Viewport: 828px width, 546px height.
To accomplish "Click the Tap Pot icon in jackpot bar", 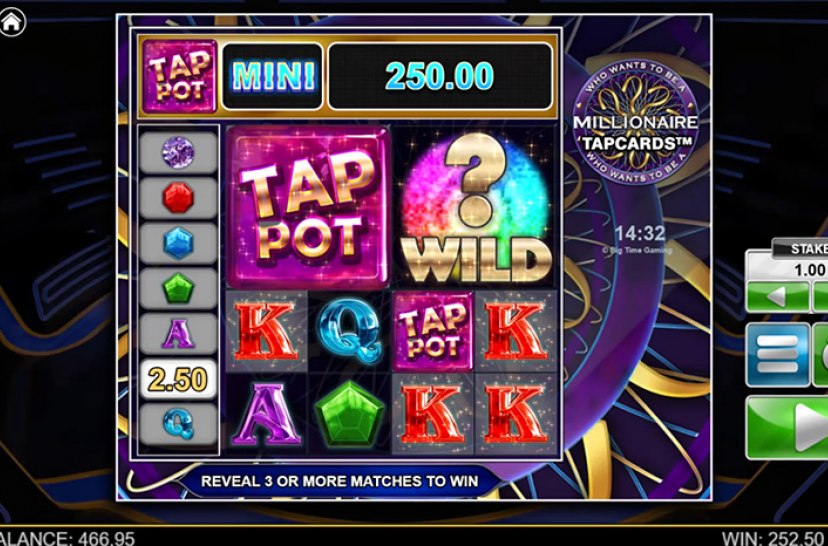I will [x=180, y=76].
